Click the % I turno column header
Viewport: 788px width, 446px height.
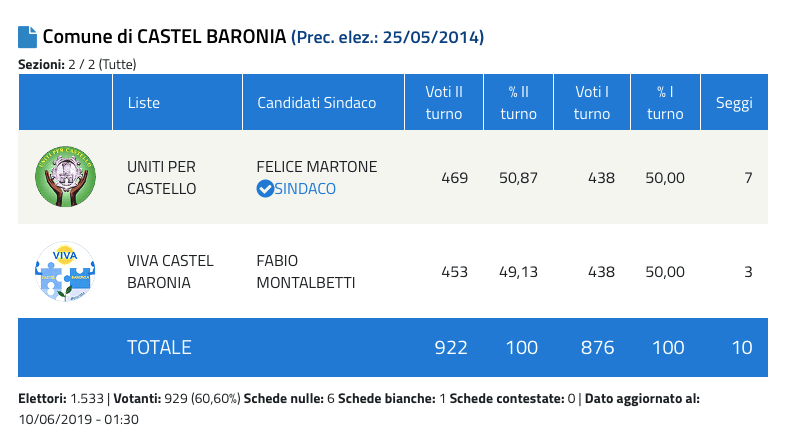[x=665, y=102]
